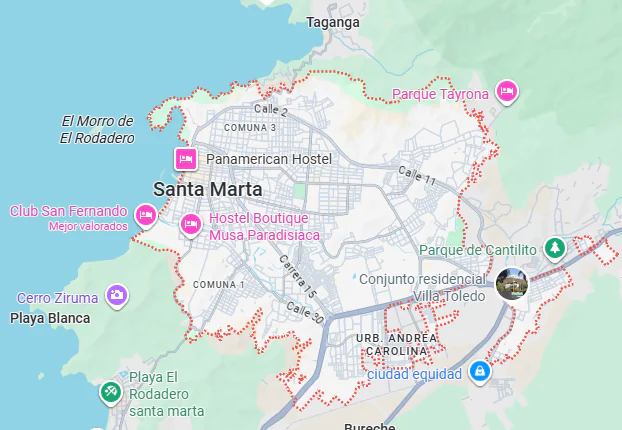Click the ciudad equidad shopping bag icon
The height and width of the screenshot is (430, 622).
pos(480,372)
